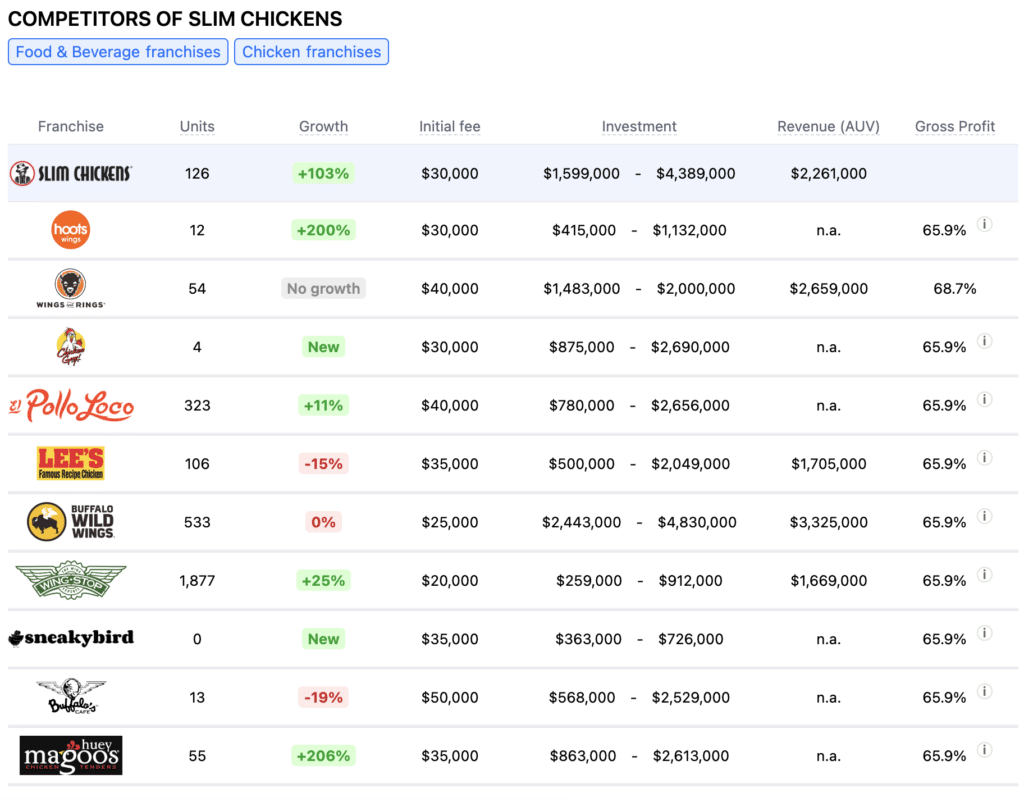Click the 323 units value
The width and height of the screenshot is (1024, 802).
coord(197,406)
